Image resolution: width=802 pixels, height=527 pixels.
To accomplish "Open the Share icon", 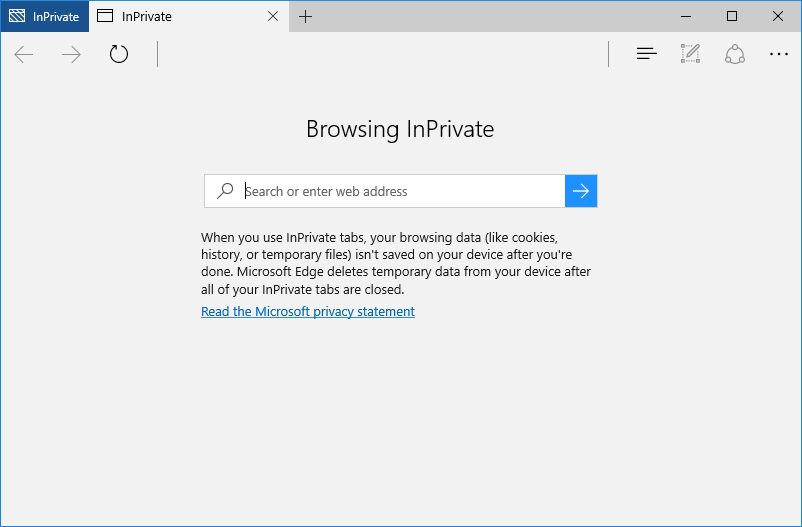I will tap(734, 54).
